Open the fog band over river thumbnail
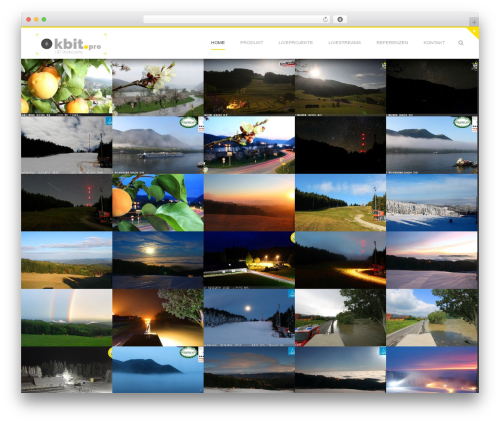The width and height of the screenshot is (500, 423). (432, 145)
